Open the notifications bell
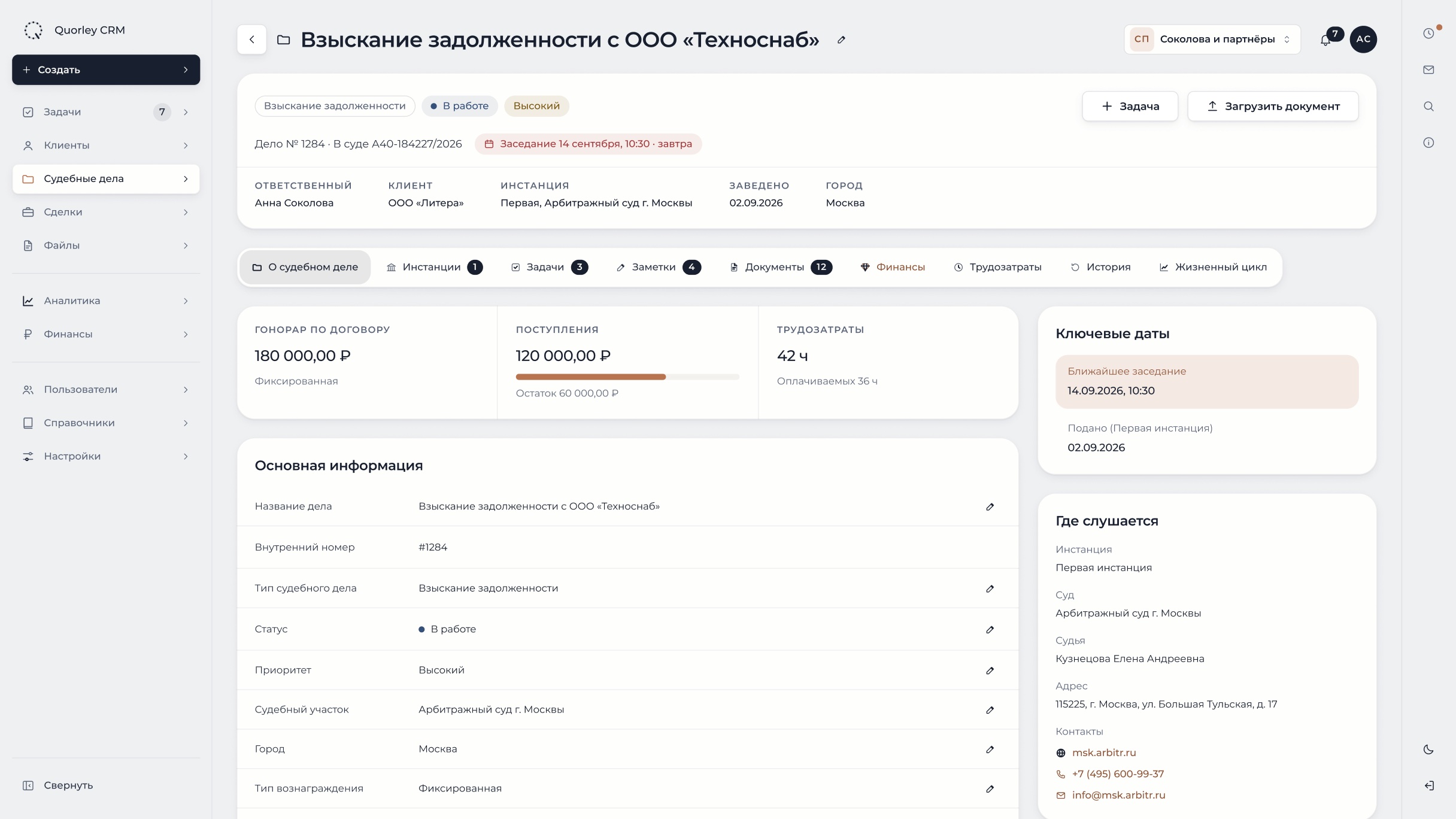The height and width of the screenshot is (819, 1456). [x=1325, y=40]
